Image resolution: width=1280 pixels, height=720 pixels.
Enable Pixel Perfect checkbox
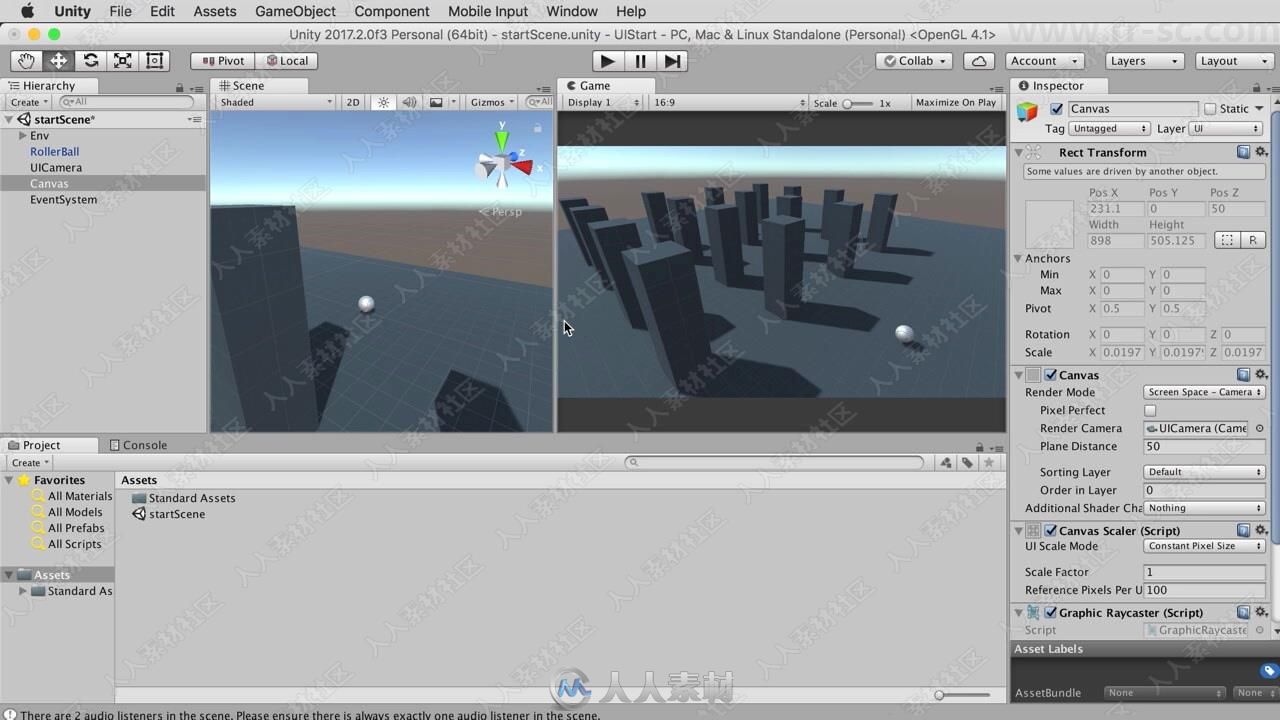tap(1150, 410)
